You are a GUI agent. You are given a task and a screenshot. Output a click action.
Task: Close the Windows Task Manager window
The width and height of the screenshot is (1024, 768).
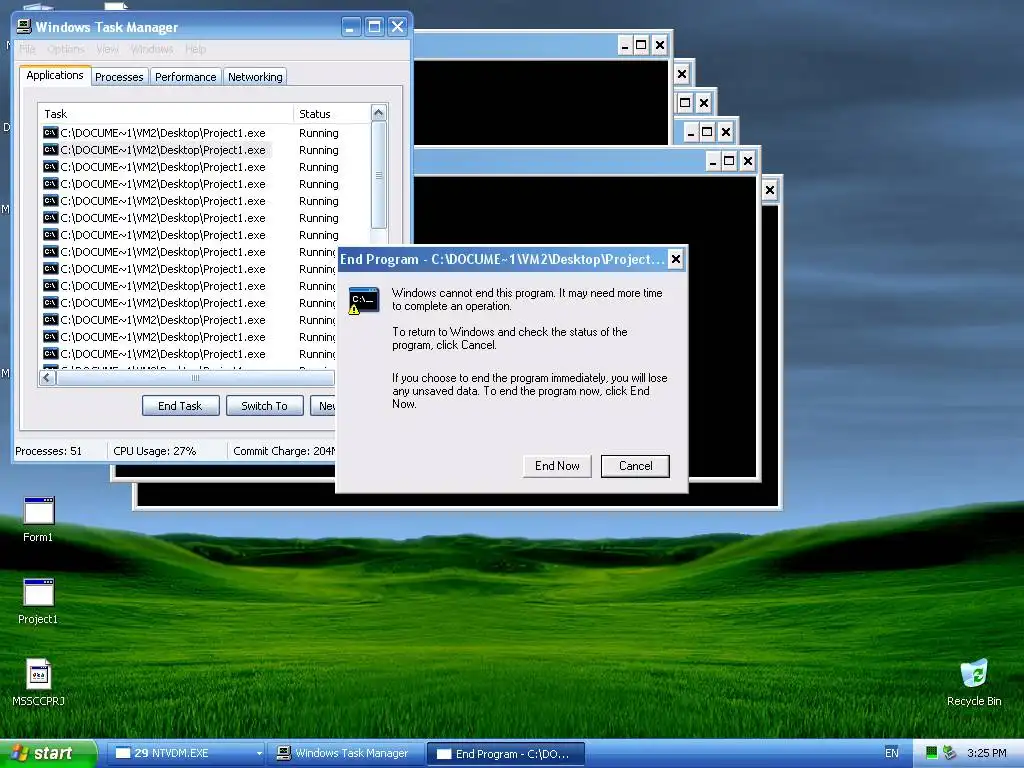pos(397,27)
